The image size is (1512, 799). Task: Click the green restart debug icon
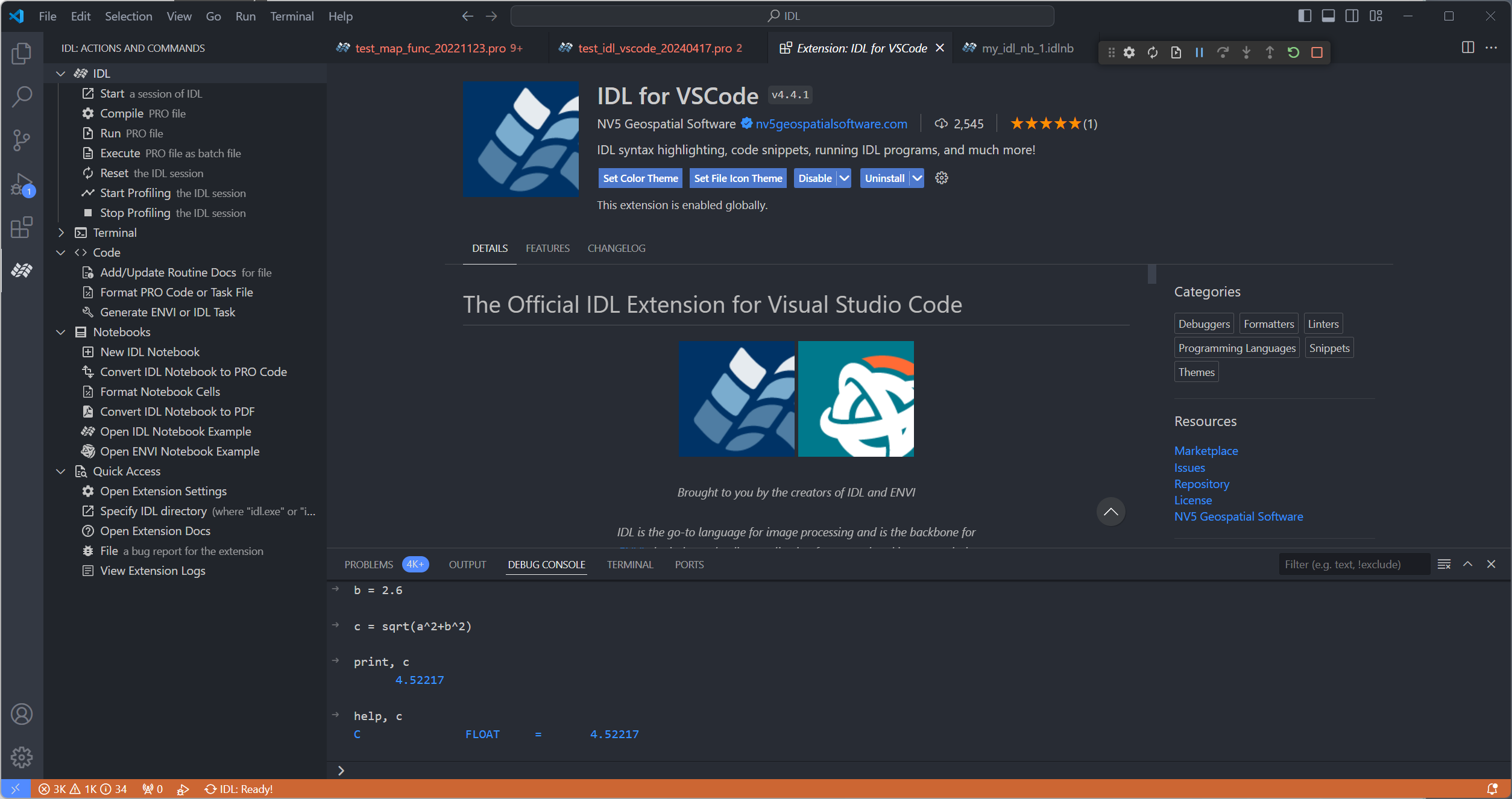coord(1293,52)
